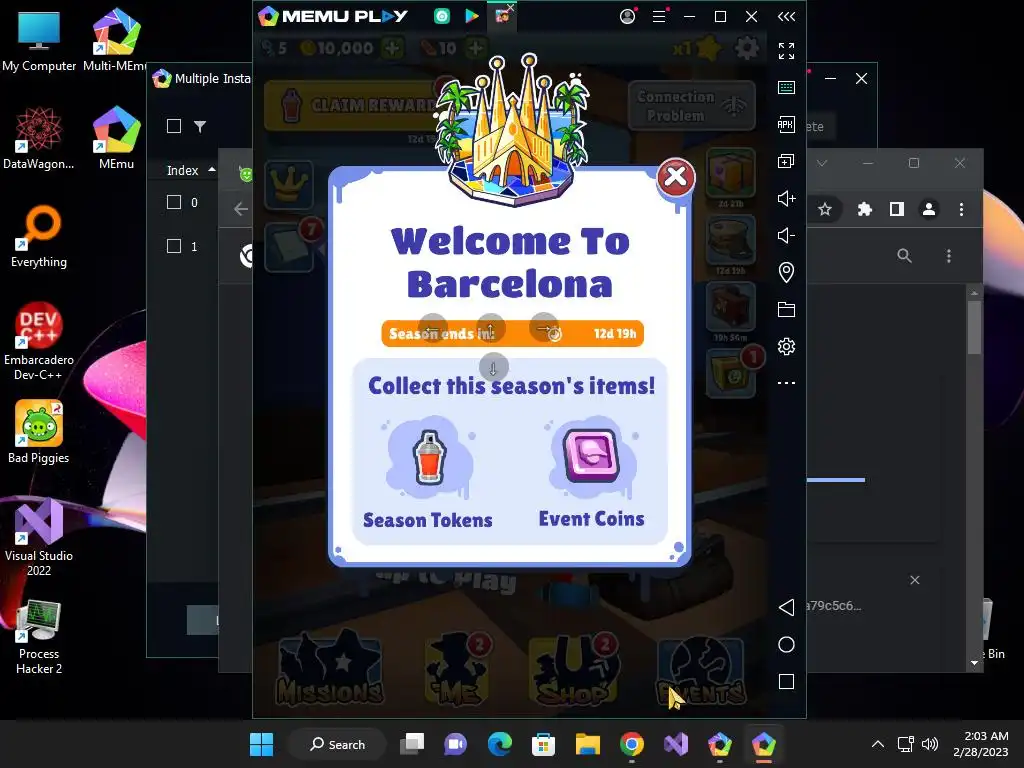Open MEmu hamburger menu in title bar
This screenshot has height=768, width=1024.
659,16
